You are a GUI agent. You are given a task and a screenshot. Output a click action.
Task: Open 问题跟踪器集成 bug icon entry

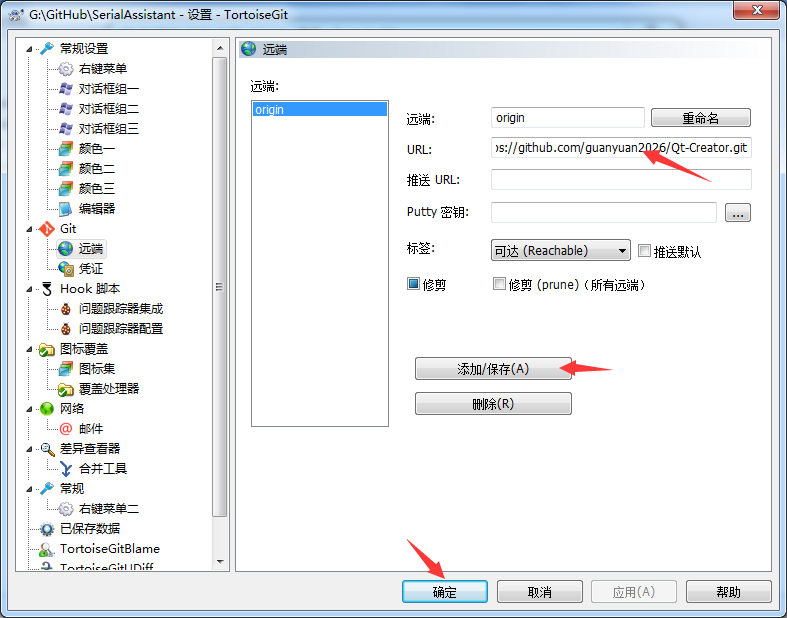(66, 309)
